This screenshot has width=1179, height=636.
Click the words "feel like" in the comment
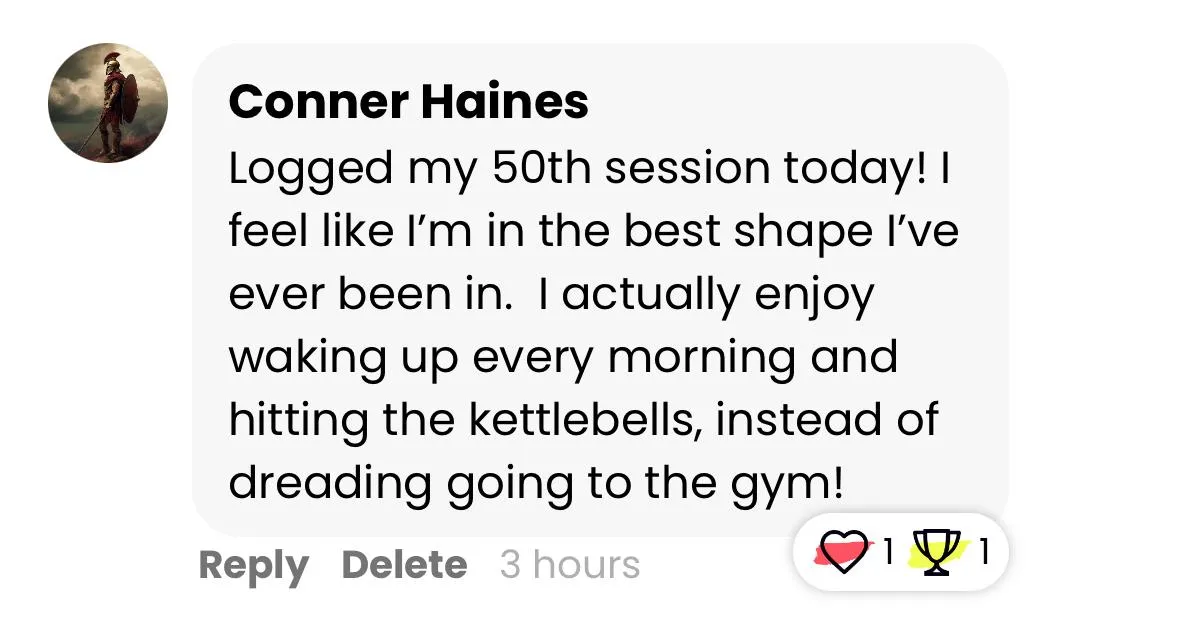click(x=311, y=231)
